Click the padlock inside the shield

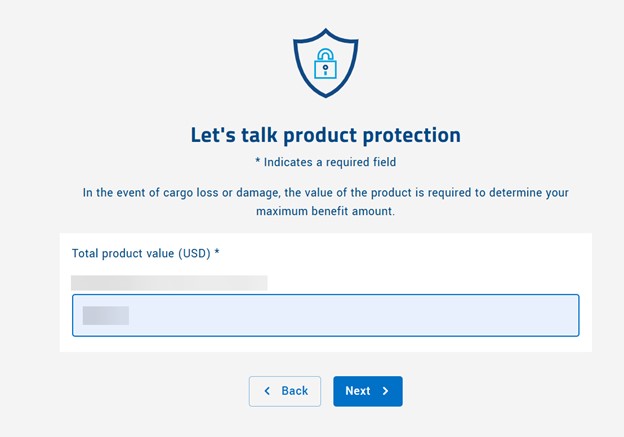325,67
